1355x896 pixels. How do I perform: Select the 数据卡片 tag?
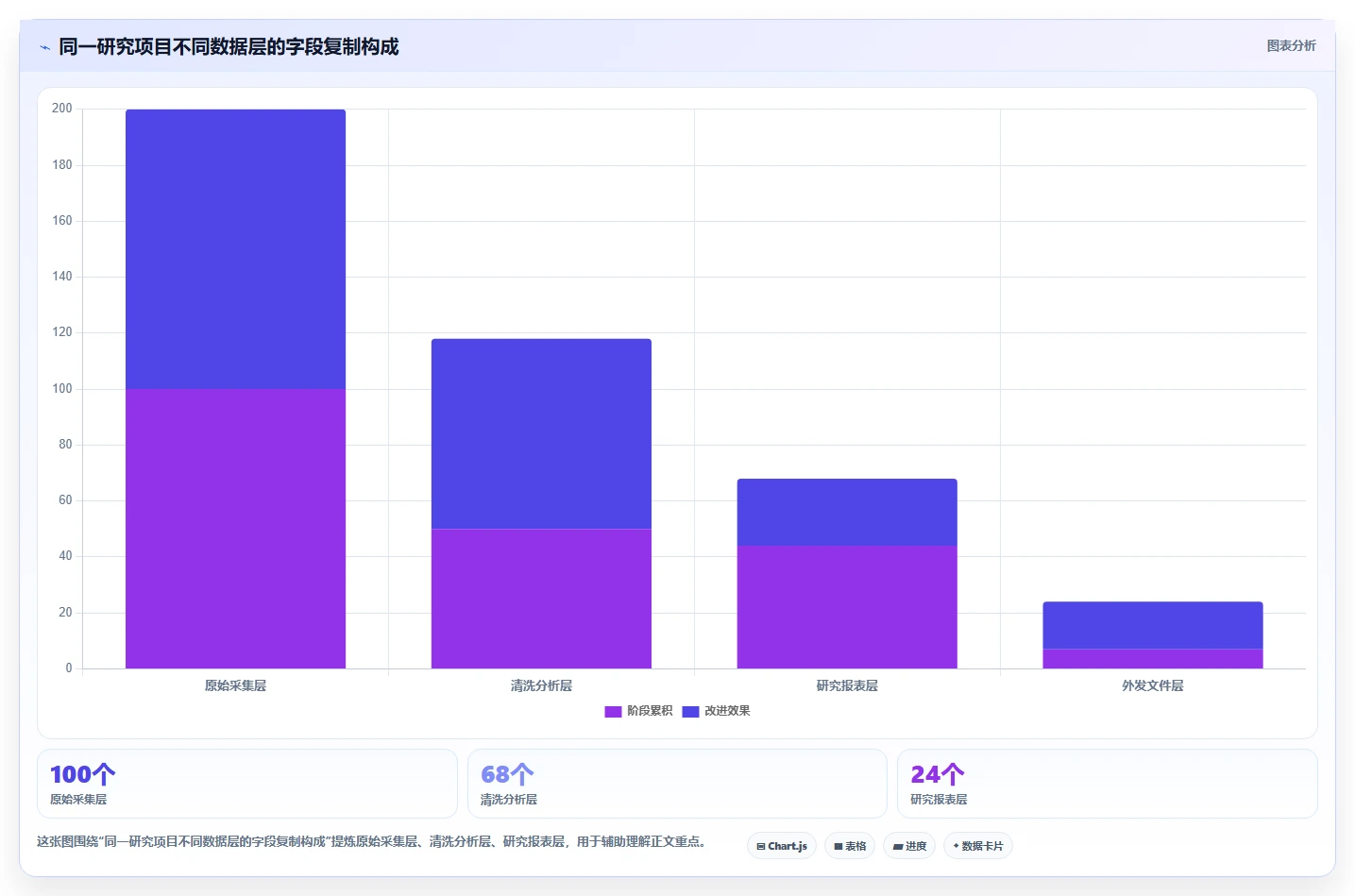click(x=978, y=846)
